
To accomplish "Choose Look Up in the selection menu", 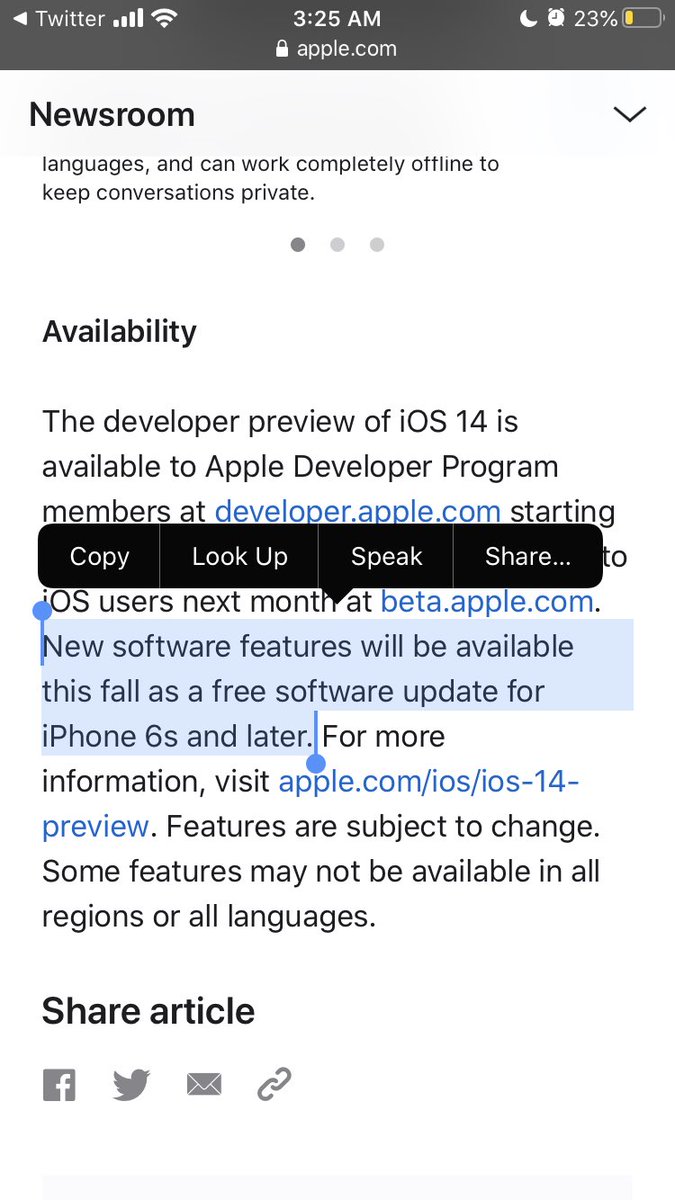I will point(239,556).
